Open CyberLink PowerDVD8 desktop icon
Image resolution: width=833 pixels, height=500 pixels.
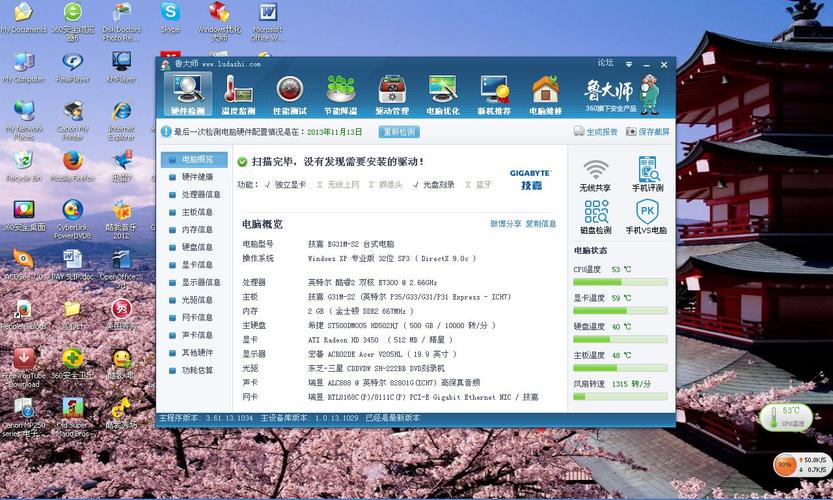[73, 219]
